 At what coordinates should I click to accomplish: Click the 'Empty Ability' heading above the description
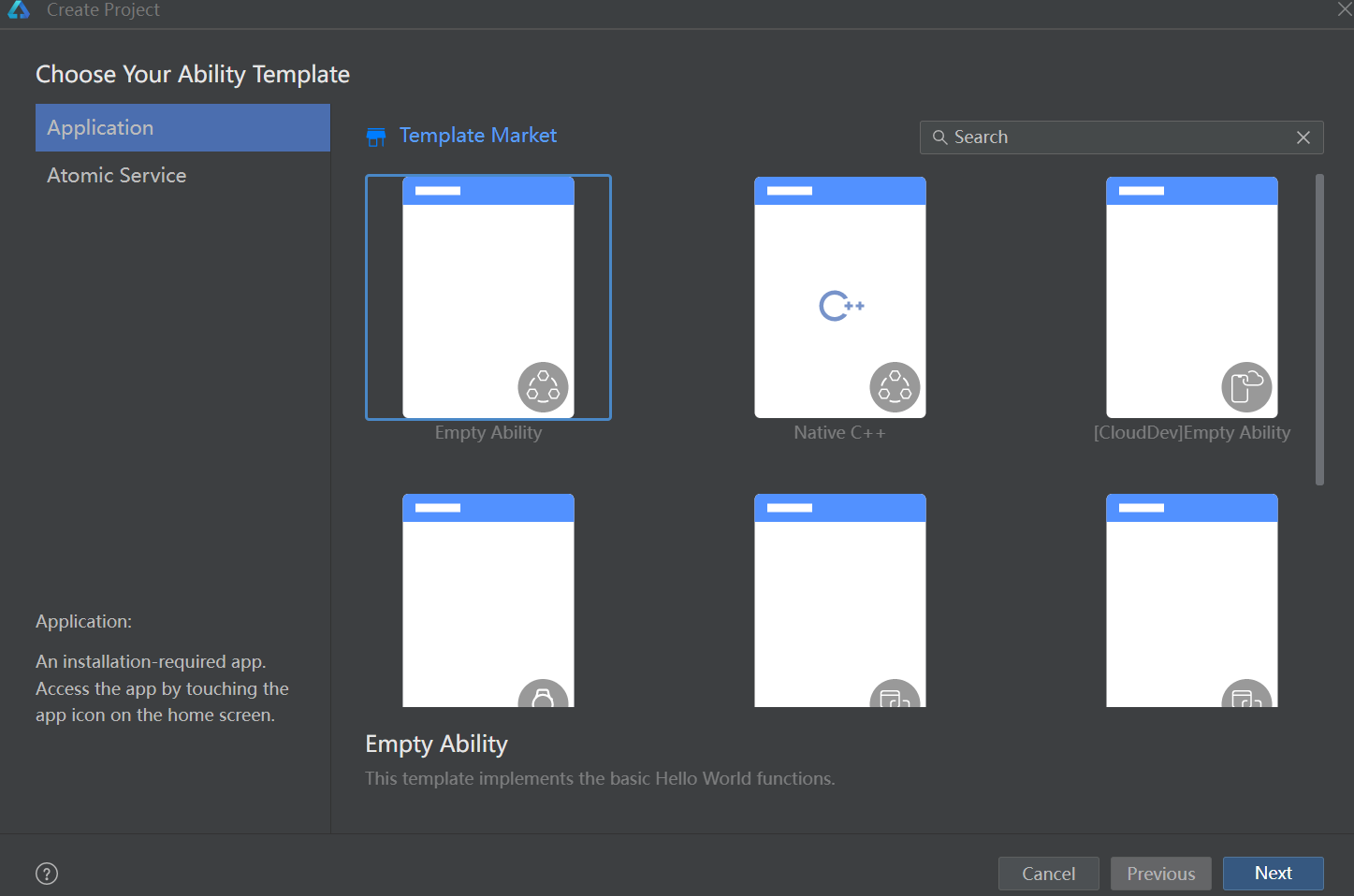[436, 744]
